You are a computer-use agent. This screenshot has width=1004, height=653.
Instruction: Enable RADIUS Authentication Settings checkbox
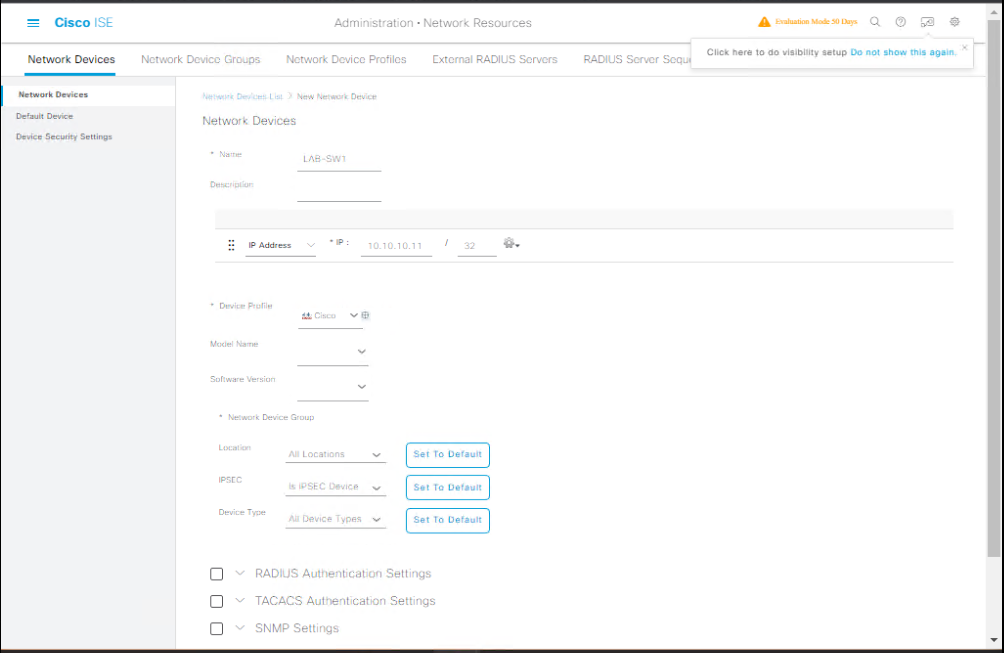(216, 574)
